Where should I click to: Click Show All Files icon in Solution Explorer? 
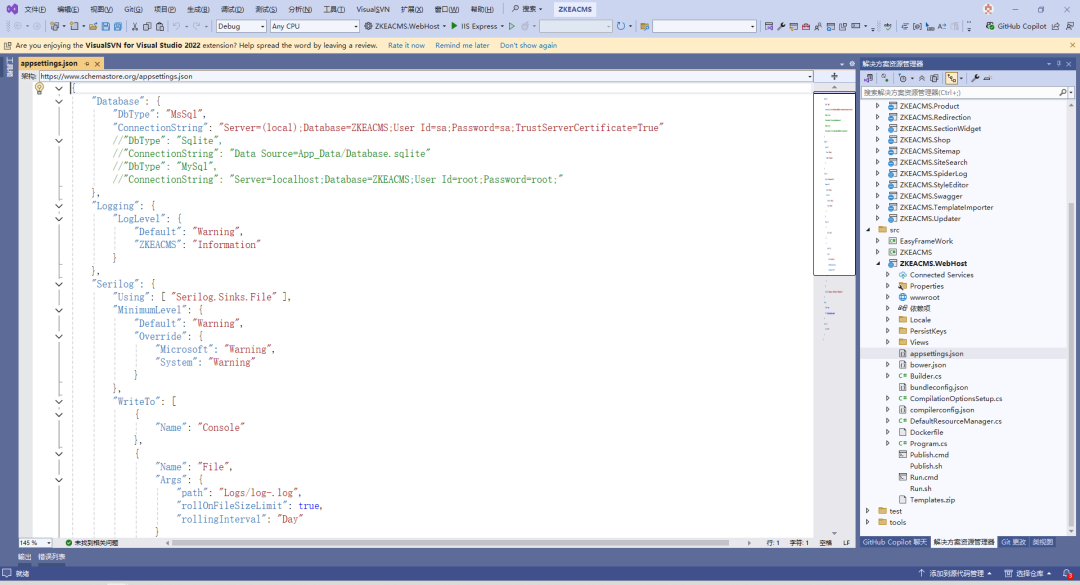click(x=934, y=79)
